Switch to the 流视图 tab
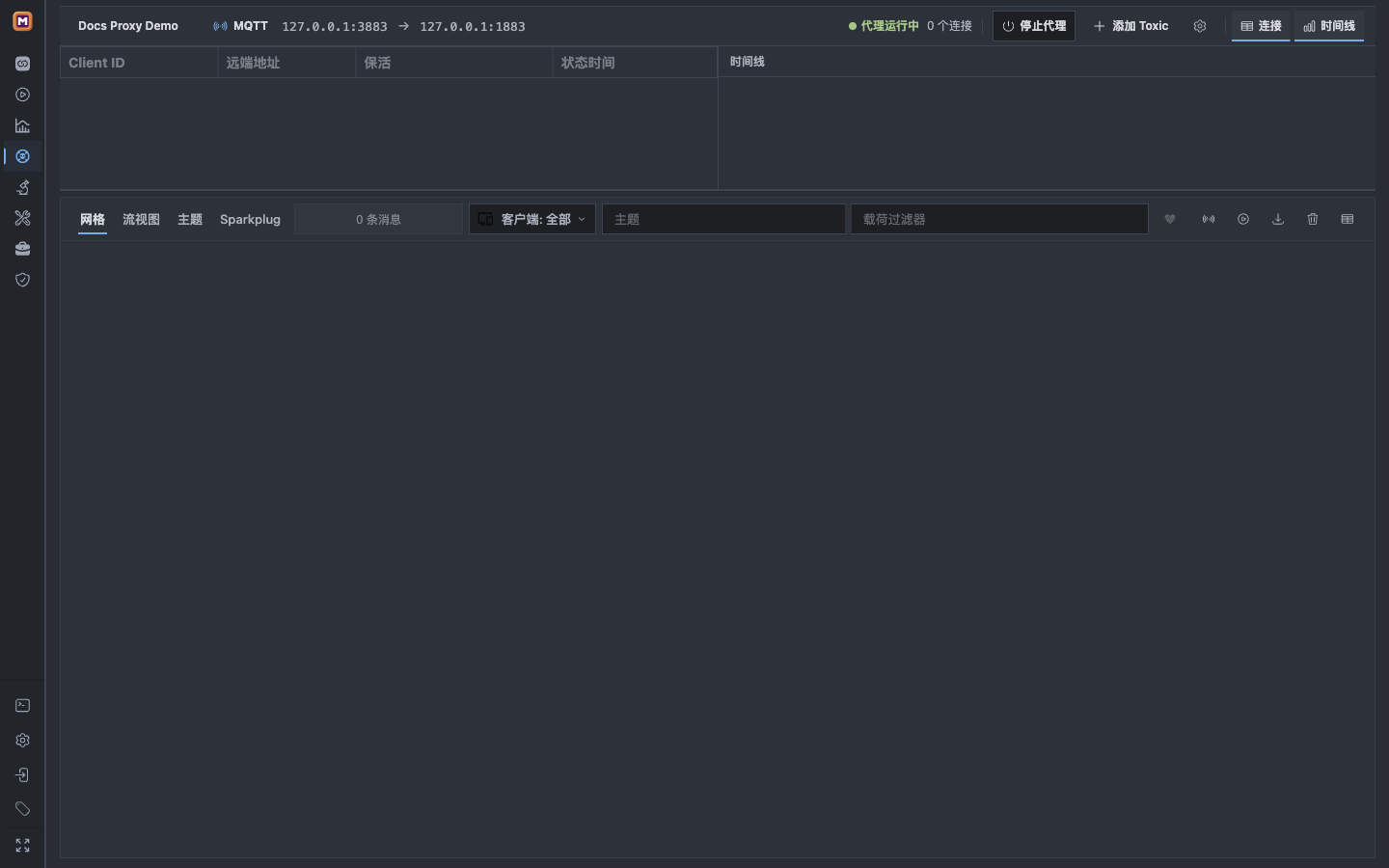 pyautogui.click(x=141, y=219)
